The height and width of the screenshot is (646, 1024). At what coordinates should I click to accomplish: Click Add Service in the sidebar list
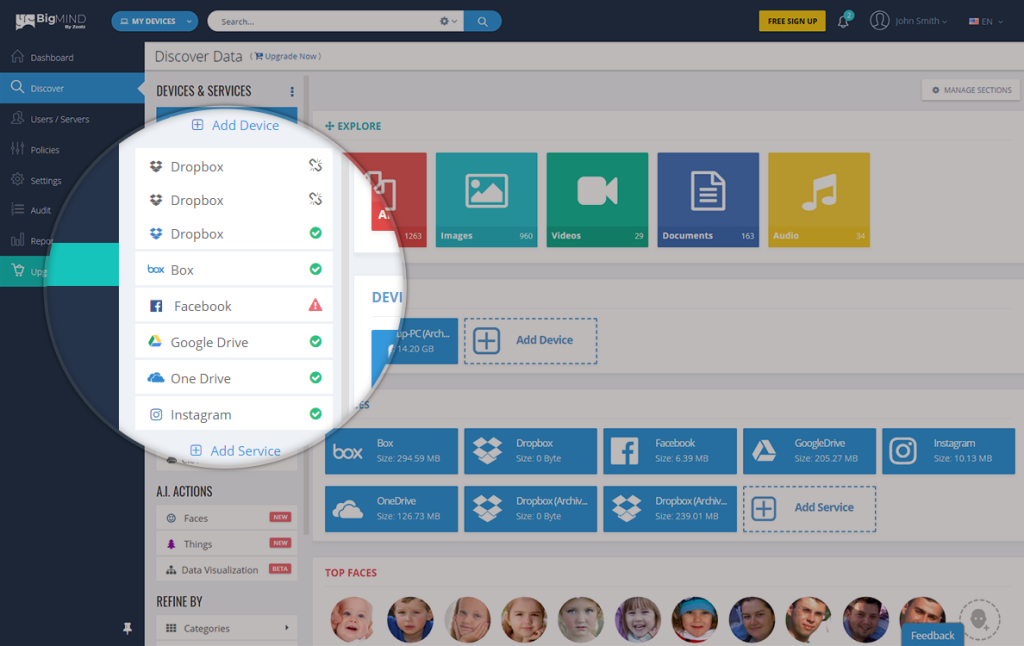pyautogui.click(x=235, y=451)
